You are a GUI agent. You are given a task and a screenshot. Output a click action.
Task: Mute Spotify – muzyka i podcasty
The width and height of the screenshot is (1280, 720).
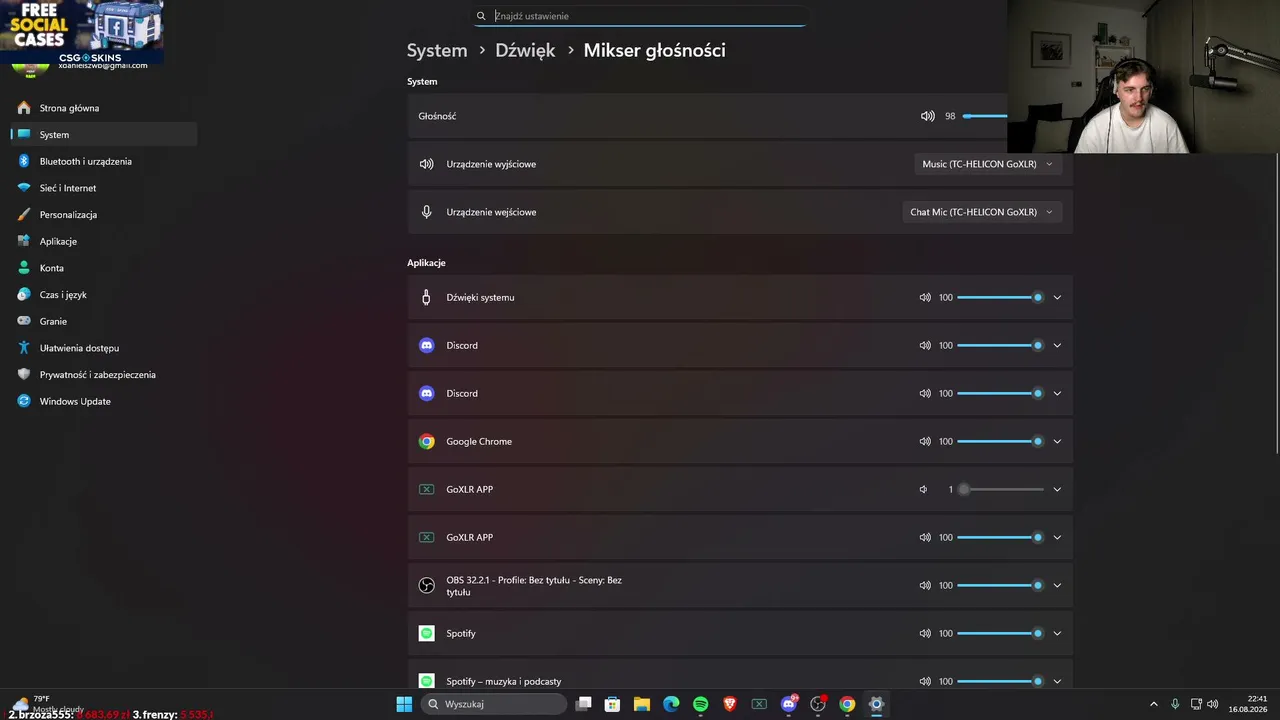click(x=925, y=681)
